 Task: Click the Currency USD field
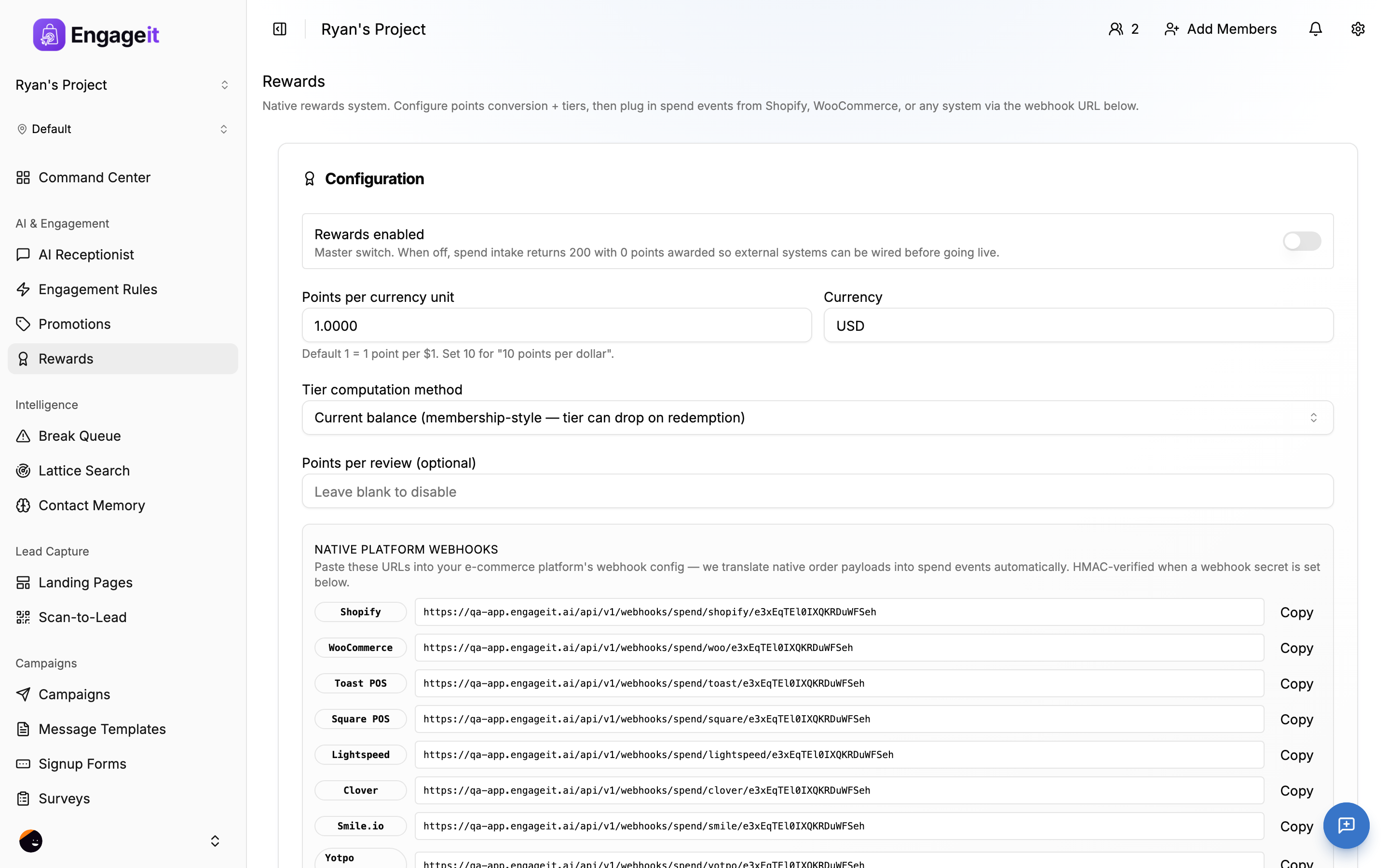pos(1078,325)
